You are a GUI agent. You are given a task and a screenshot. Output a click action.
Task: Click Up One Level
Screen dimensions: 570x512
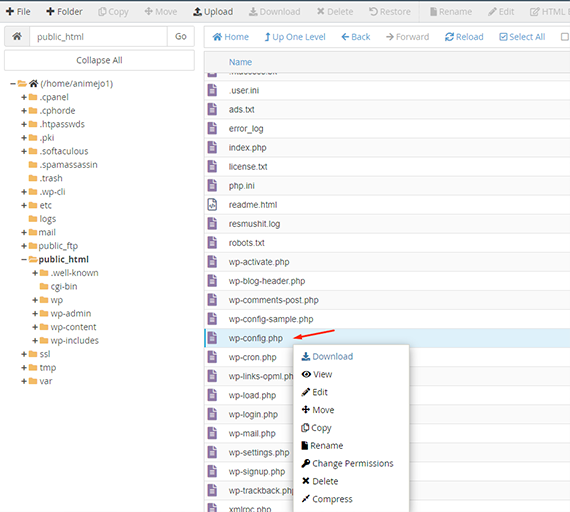click(x=295, y=37)
